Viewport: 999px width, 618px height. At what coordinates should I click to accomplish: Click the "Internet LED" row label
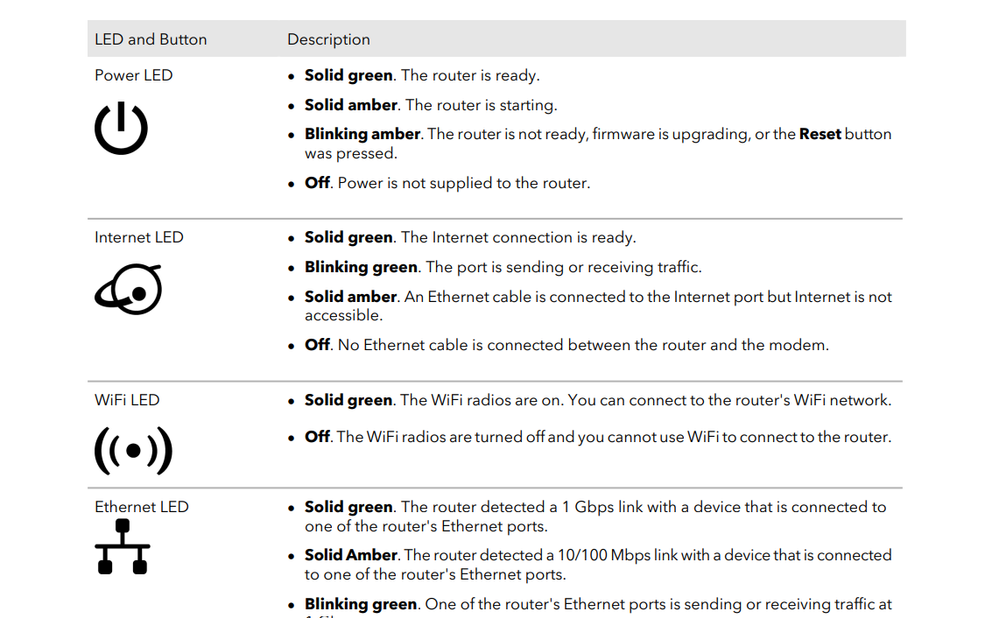(x=139, y=237)
